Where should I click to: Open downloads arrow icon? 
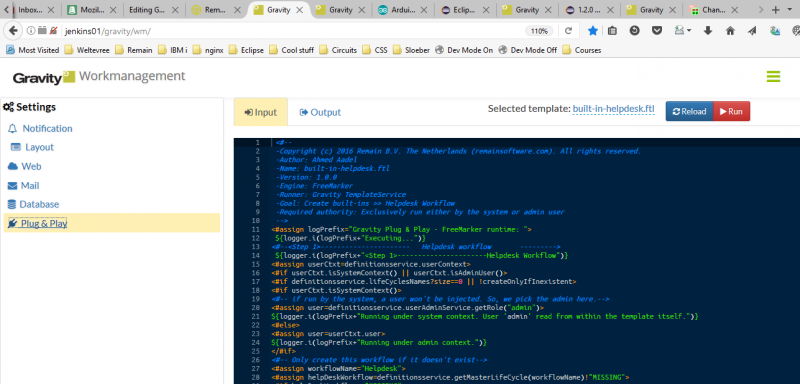708,31
